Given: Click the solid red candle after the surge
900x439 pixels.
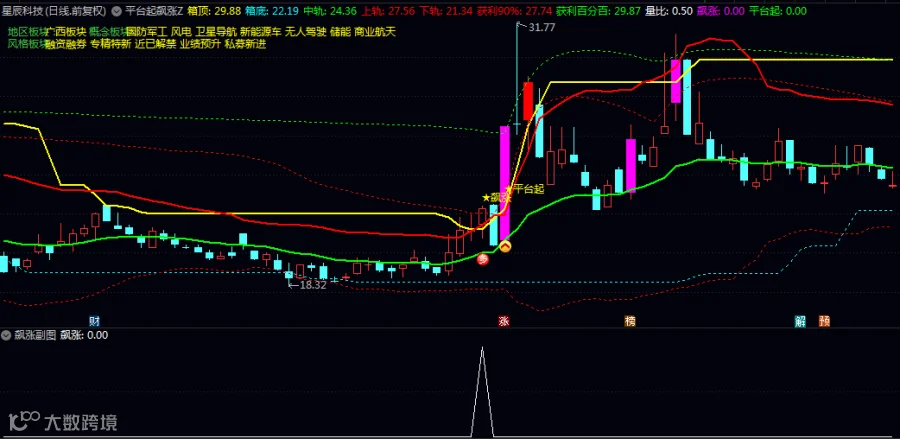Looking at the screenshot, I should click(x=529, y=100).
